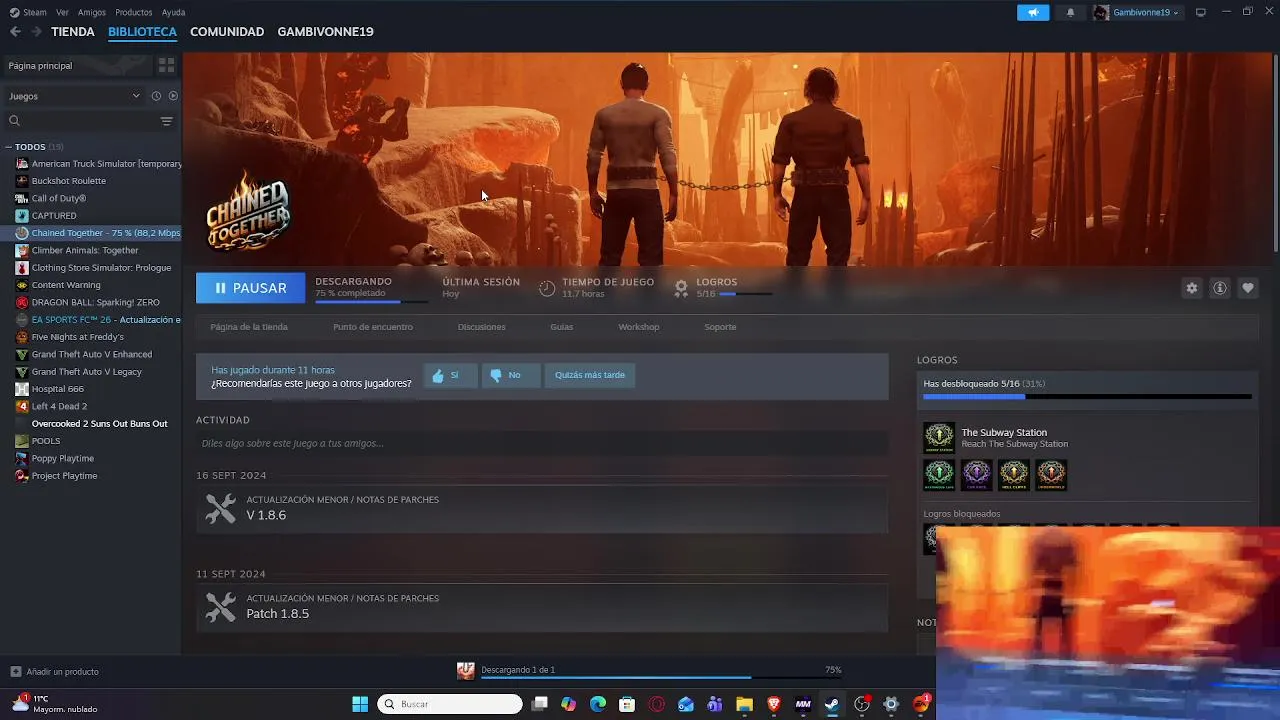The height and width of the screenshot is (720, 1280).
Task: Click the announcements megaphone button
Action: pos(1033,12)
